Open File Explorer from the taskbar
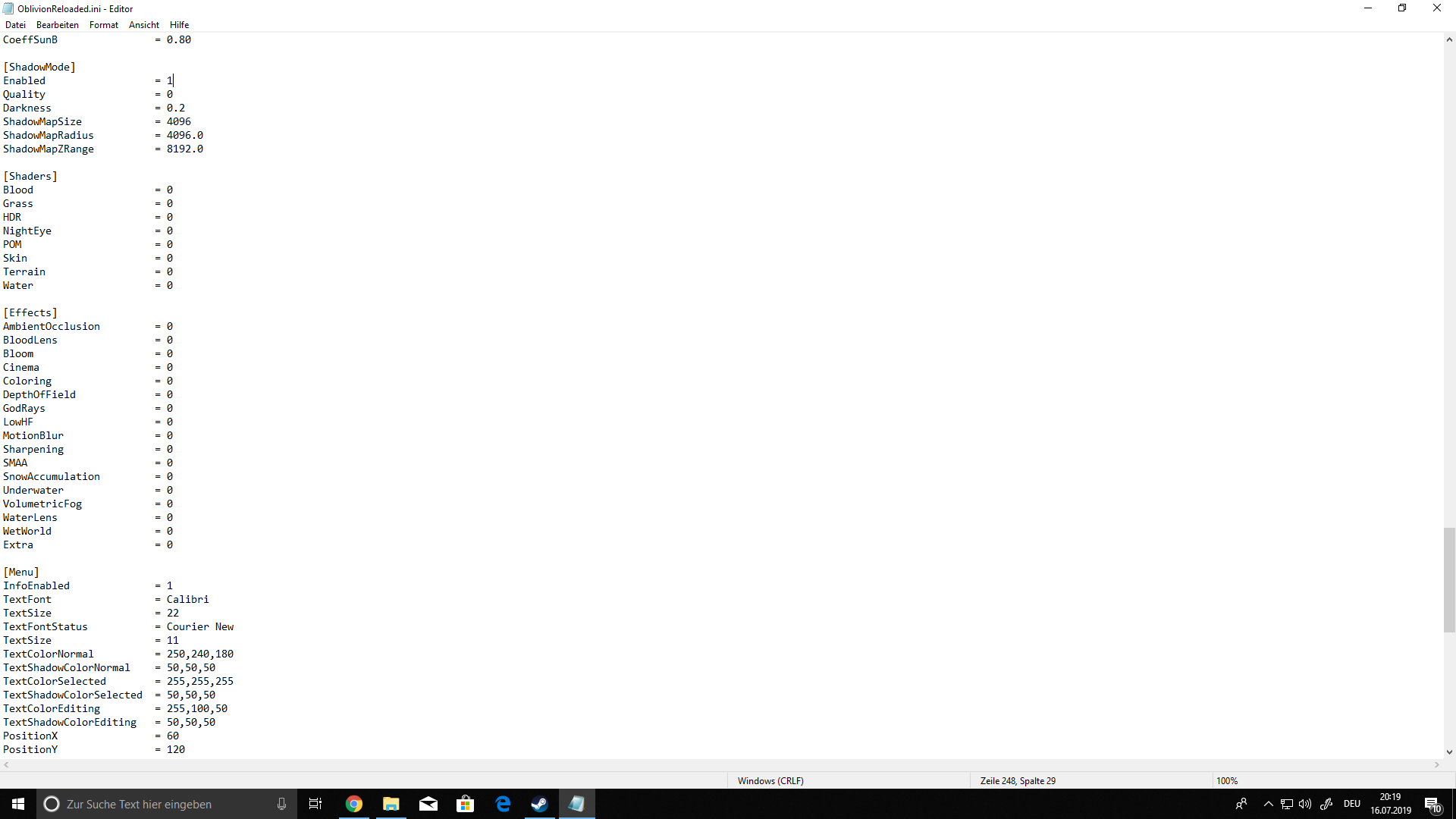1456x819 pixels. point(391,804)
